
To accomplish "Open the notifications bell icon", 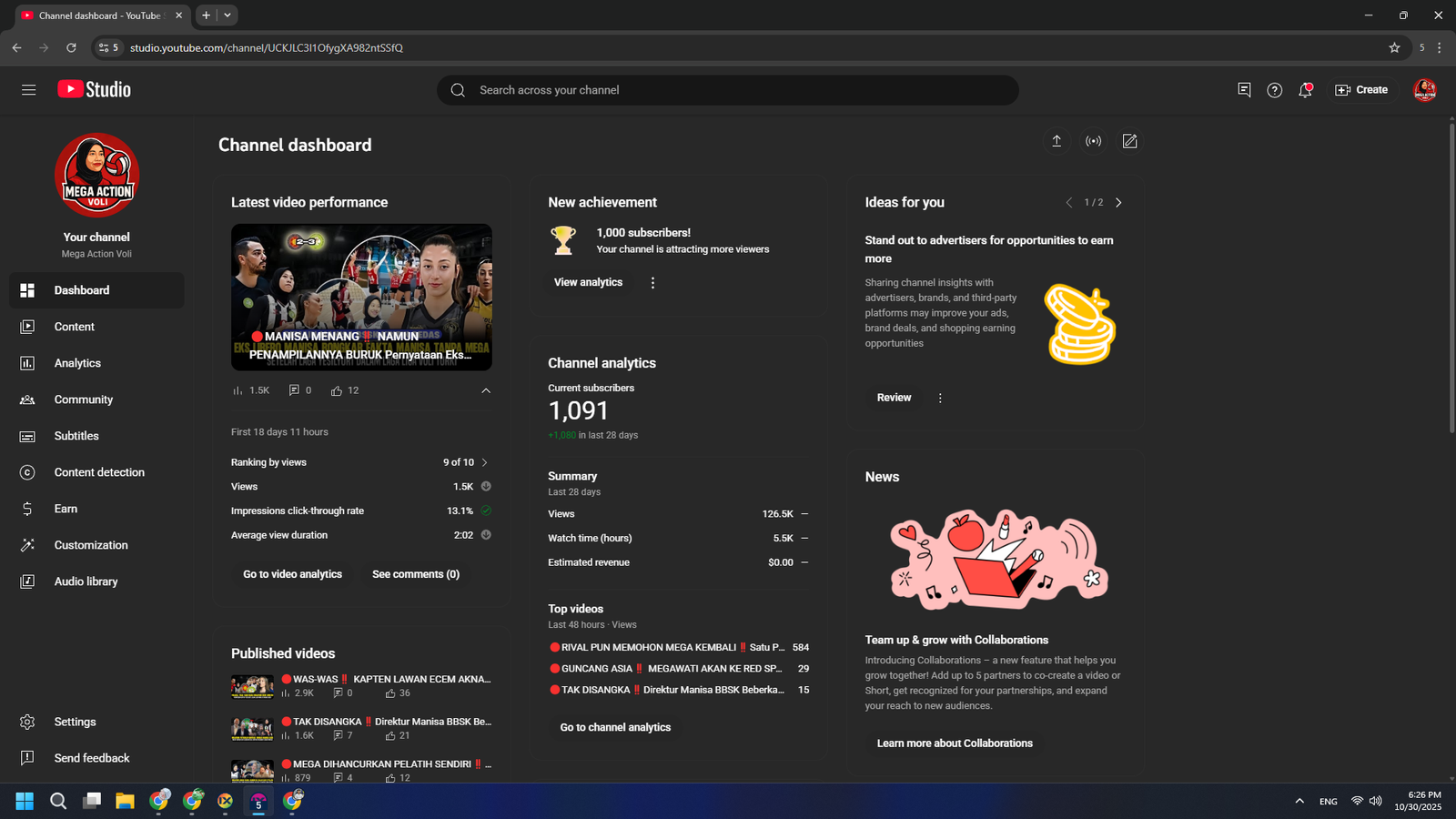I will [1305, 90].
